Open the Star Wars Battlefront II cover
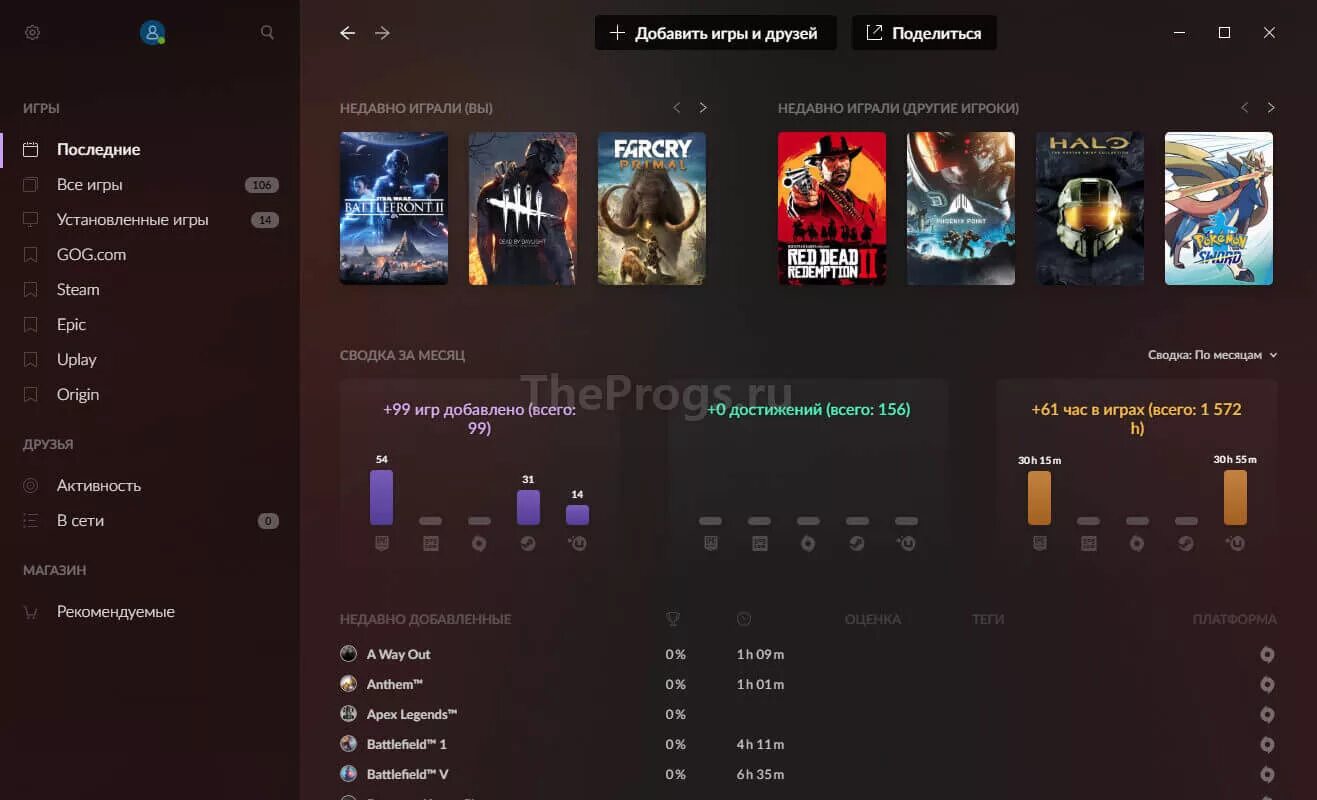Screen dimensions: 1317x800 point(394,208)
